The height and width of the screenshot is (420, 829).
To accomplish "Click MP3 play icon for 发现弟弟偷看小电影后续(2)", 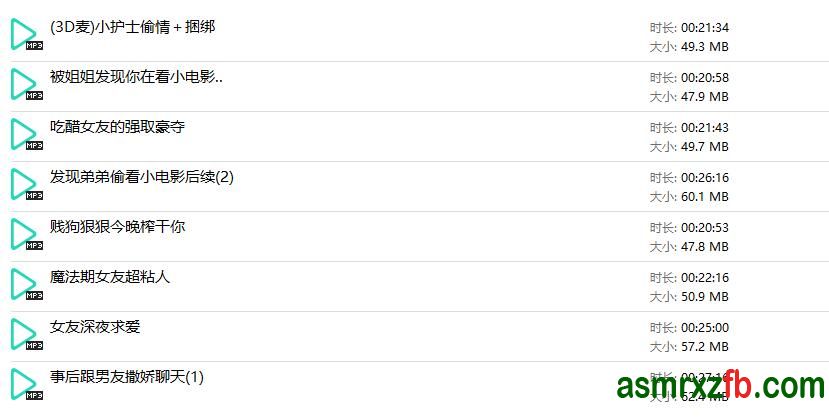I will (x=24, y=185).
